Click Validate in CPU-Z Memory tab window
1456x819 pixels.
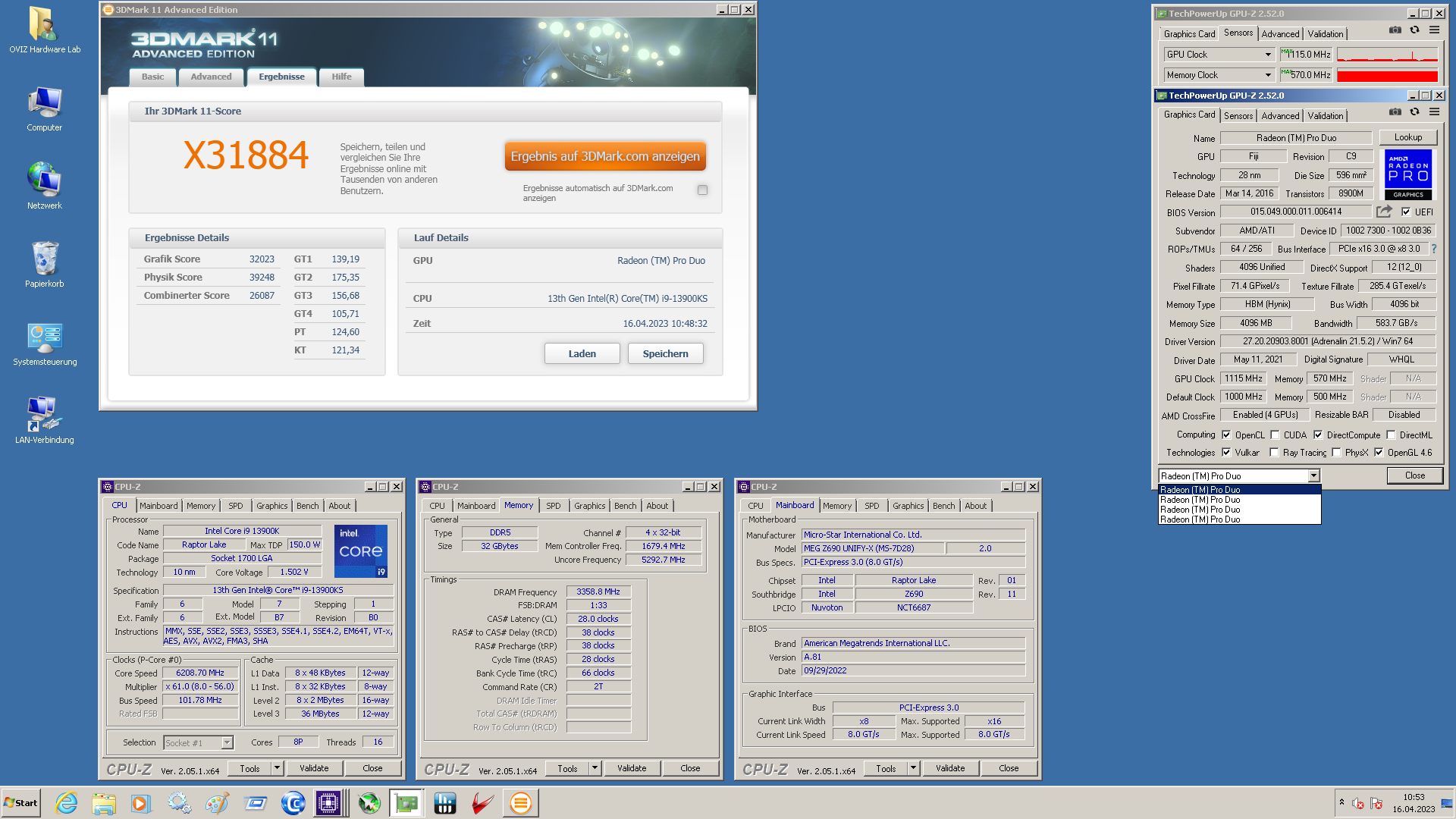(x=632, y=768)
